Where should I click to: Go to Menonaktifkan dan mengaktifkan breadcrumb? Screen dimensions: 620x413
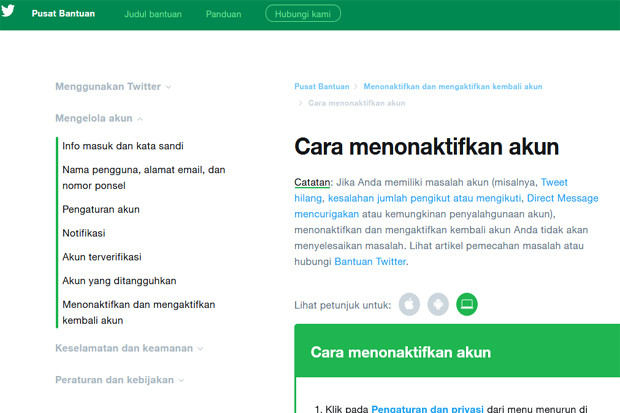[453, 86]
